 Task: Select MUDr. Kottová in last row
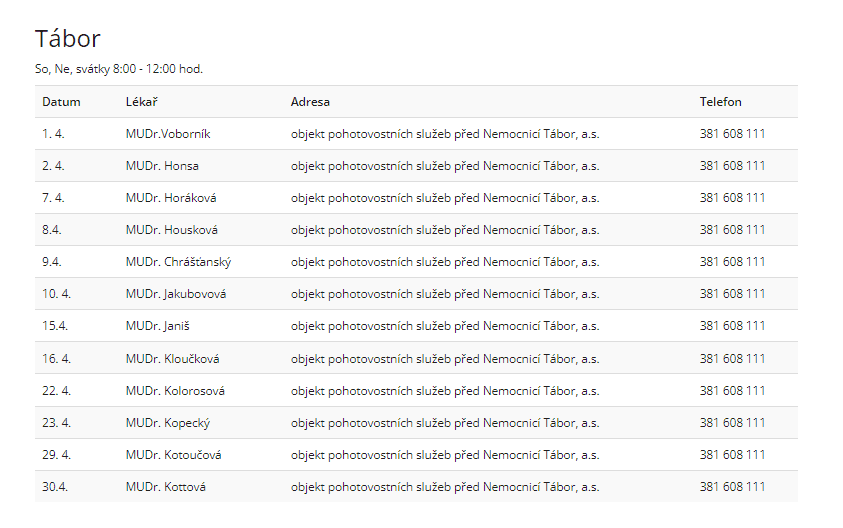[x=165, y=487]
